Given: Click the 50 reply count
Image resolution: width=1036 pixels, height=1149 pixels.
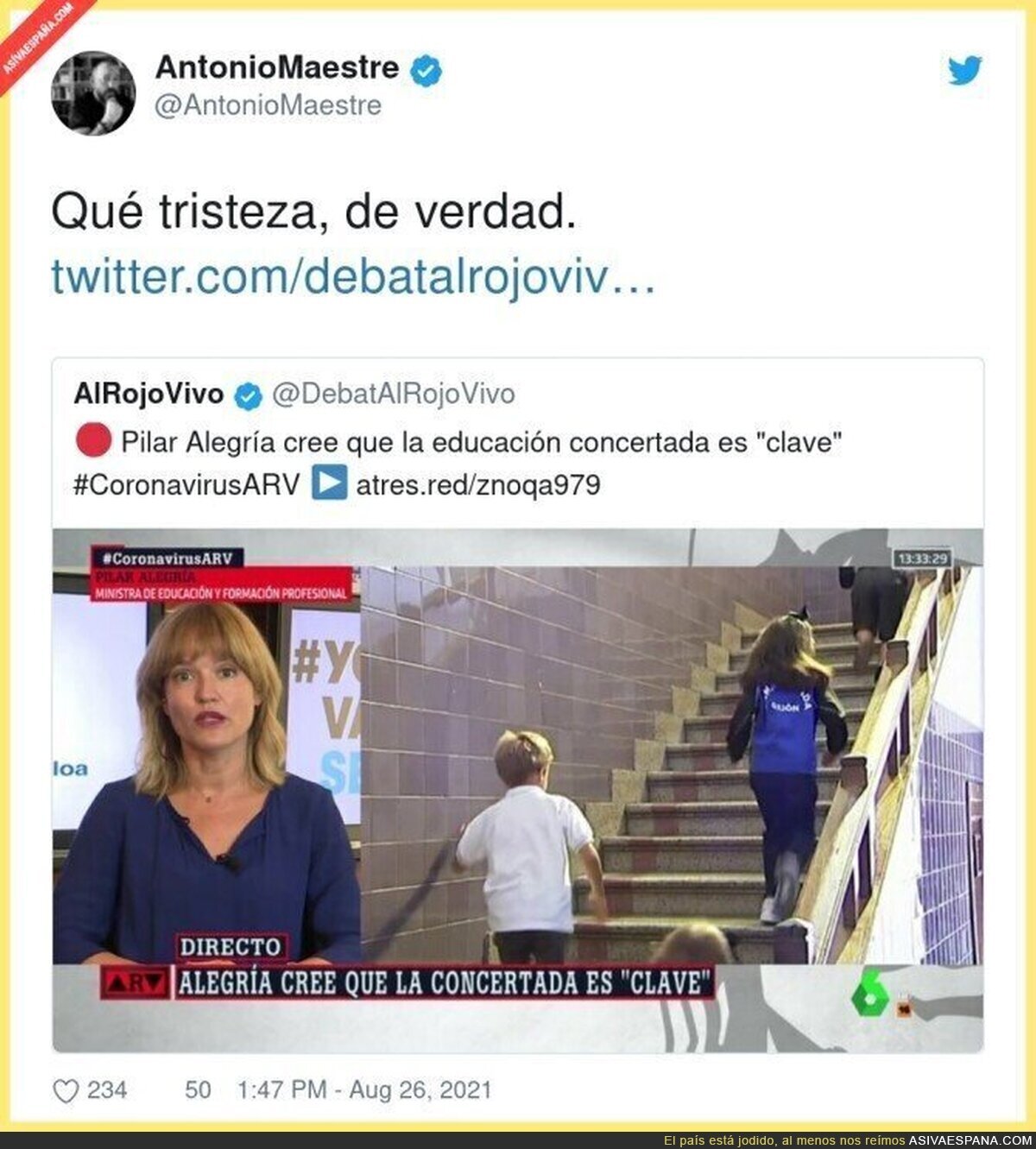Looking at the screenshot, I should point(198,1090).
